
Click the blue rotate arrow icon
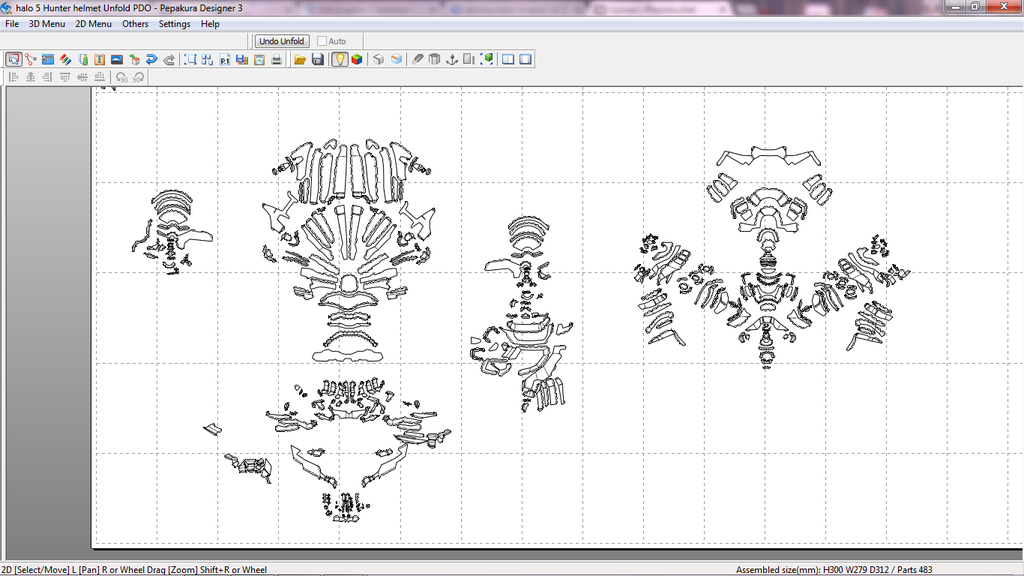coord(151,60)
